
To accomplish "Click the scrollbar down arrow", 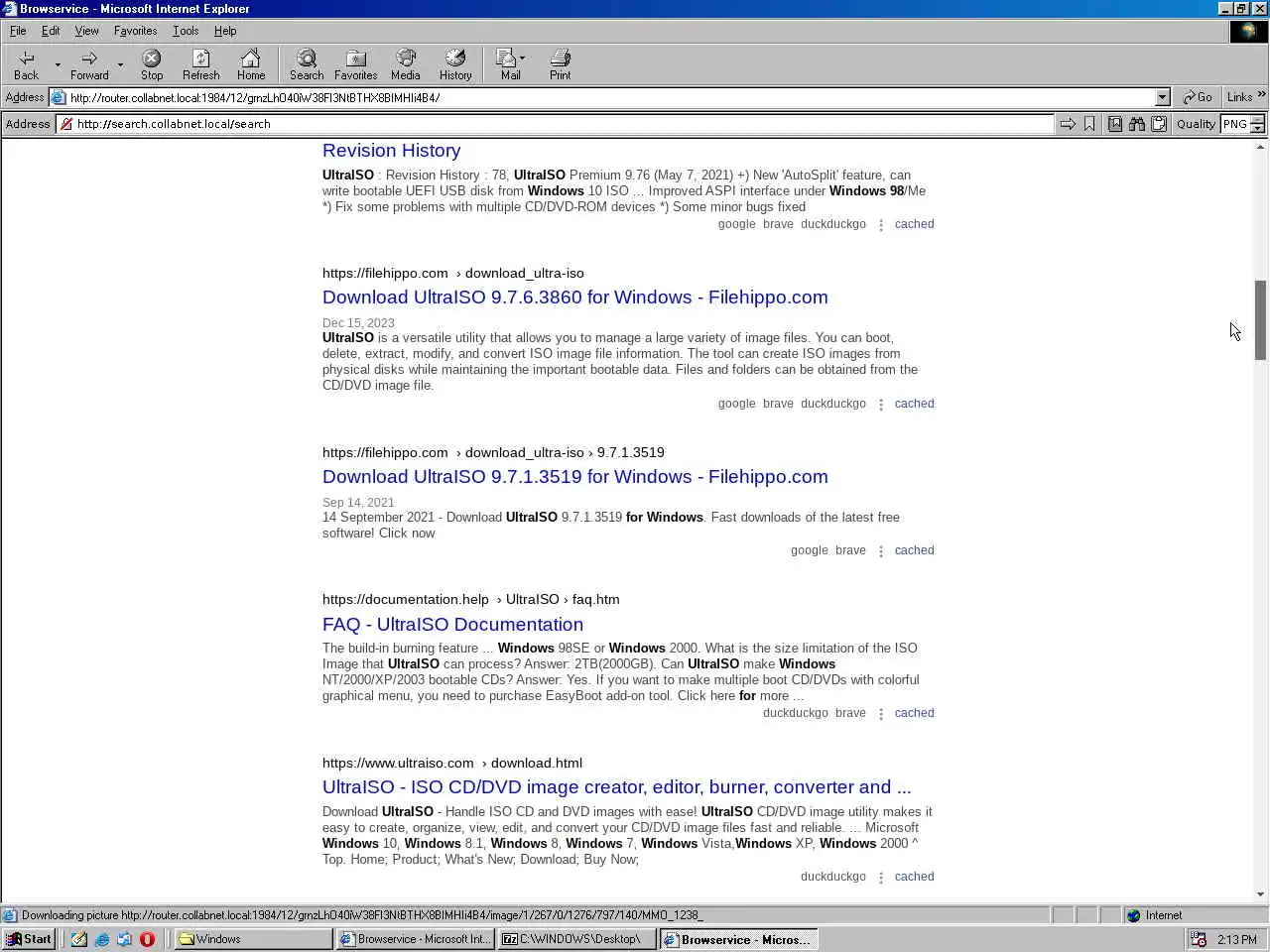I will [1260, 894].
